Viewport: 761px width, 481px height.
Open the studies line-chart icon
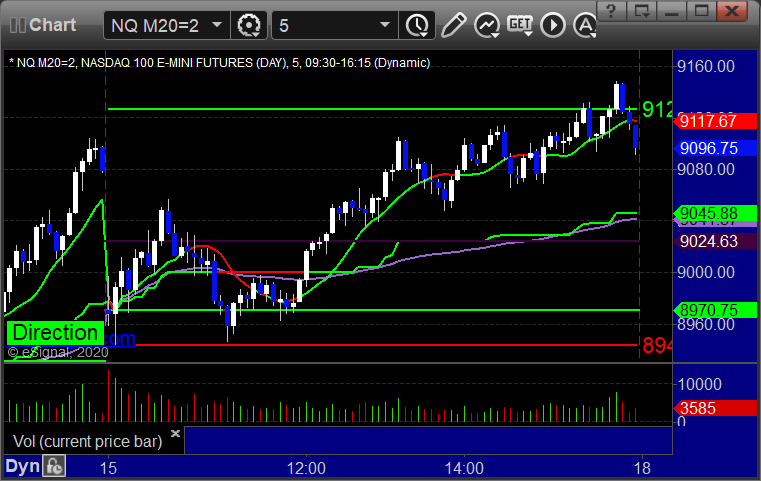click(x=487, y=25)
